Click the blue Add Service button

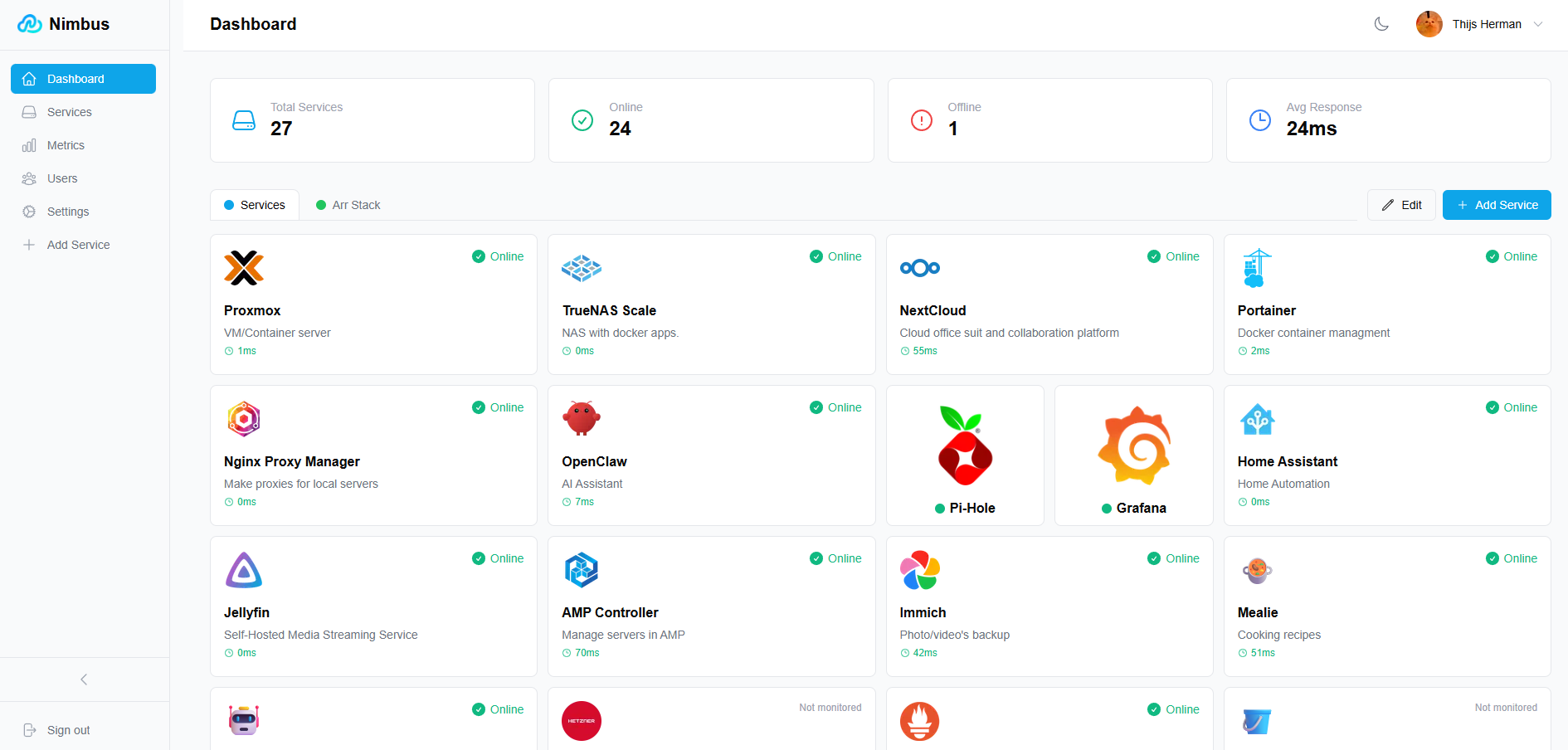pos(1497,205)
